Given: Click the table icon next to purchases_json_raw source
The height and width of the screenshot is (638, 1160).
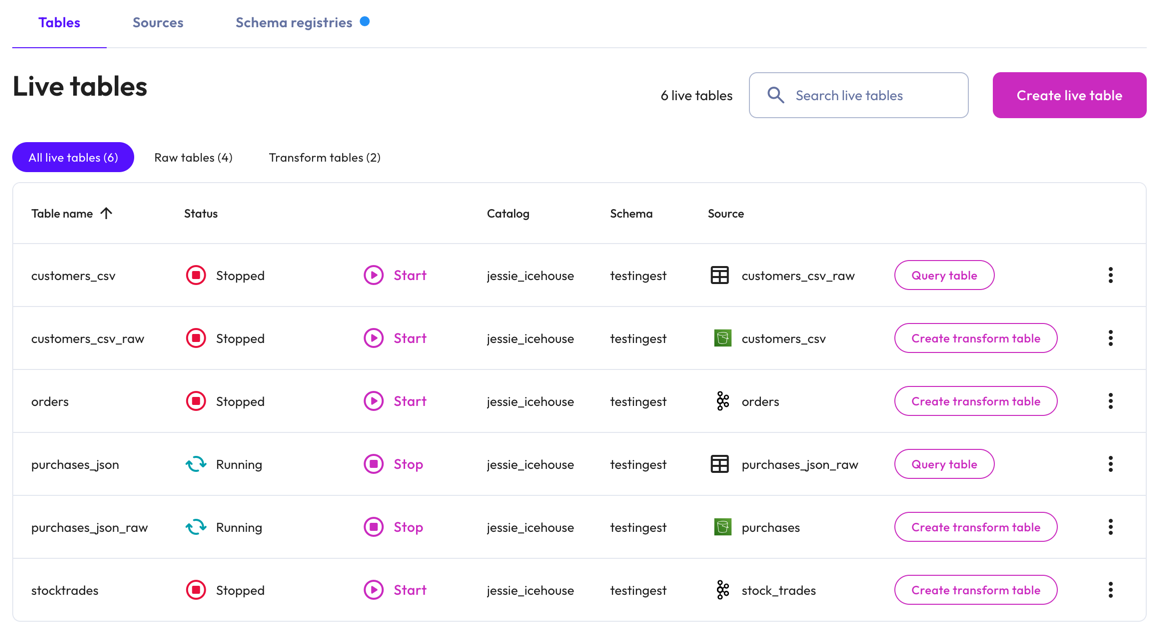Looking at the screenshot, I should point(719,464).
